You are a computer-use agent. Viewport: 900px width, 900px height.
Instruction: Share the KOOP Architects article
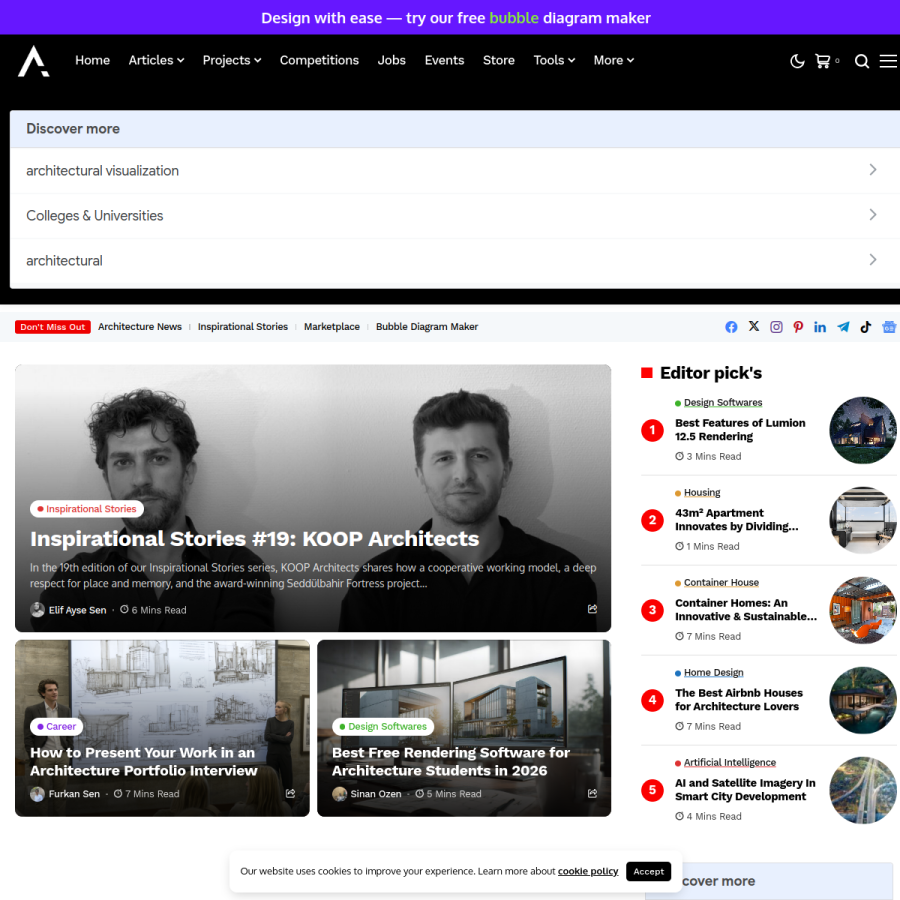[592, 608]
